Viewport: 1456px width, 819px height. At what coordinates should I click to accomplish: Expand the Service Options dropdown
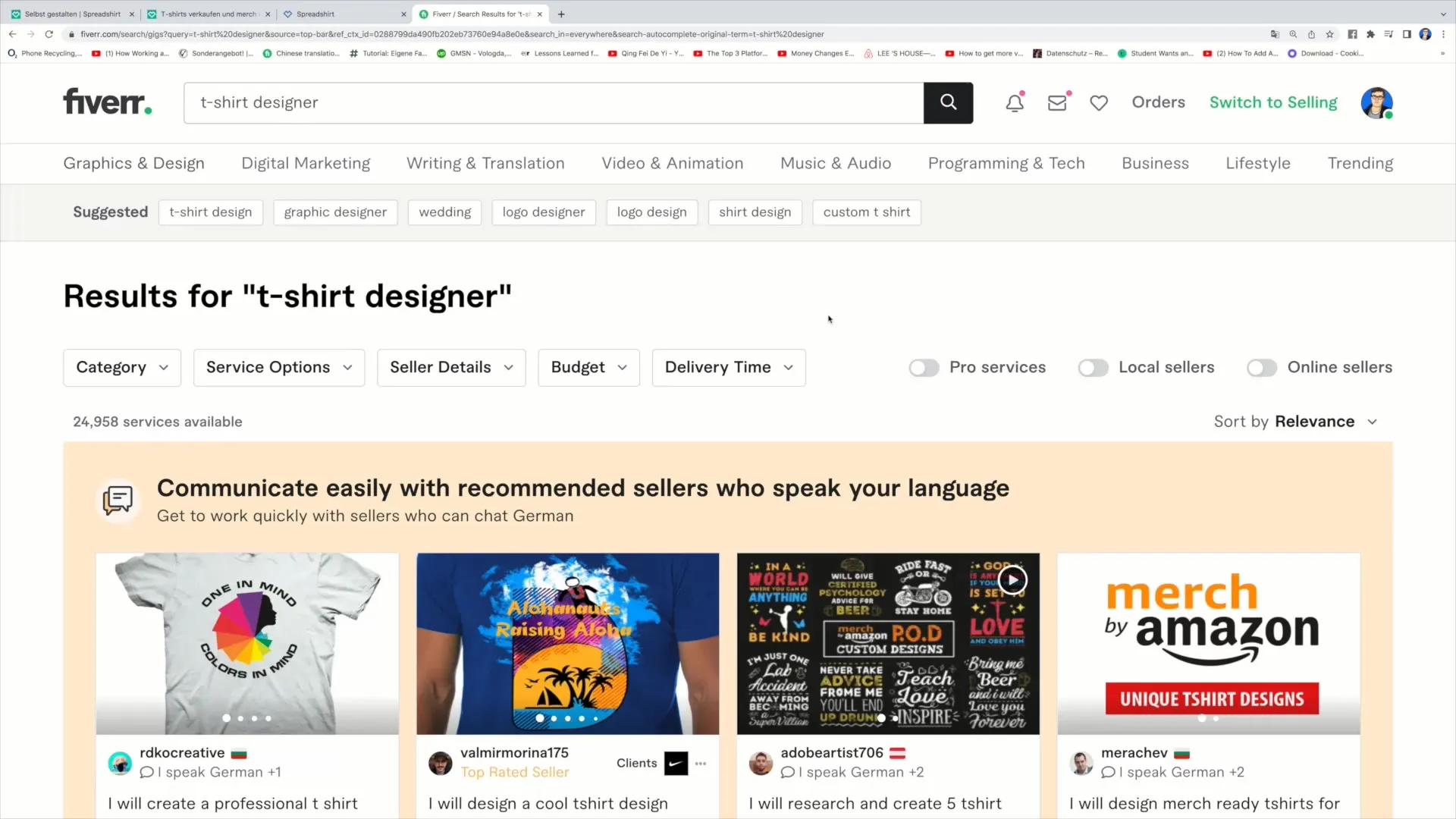coord(279,368)
